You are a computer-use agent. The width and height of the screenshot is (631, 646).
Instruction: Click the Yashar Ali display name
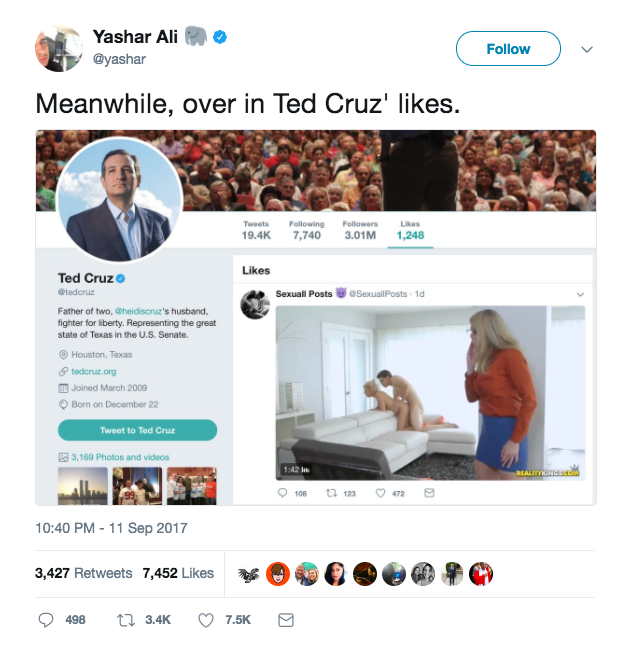coord(134,37)
